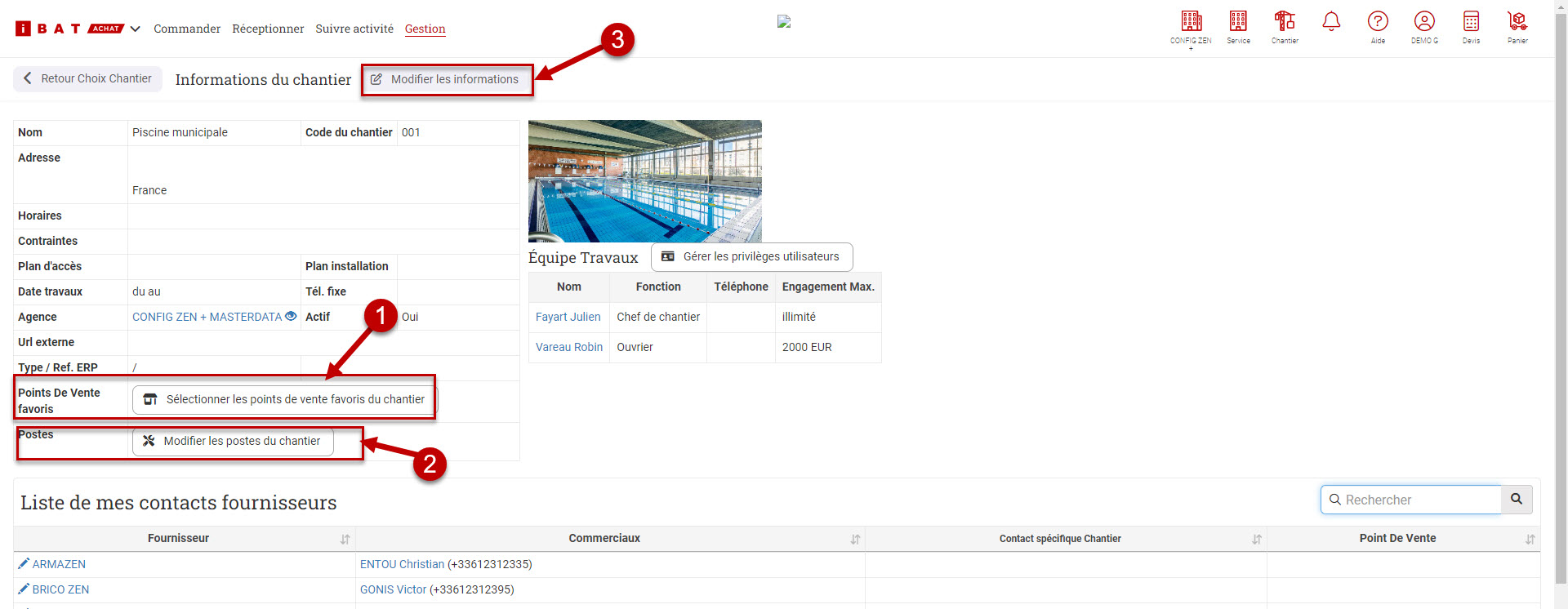
Task: Click the eye icon next to agency name
Action: (x=291, y=317)
